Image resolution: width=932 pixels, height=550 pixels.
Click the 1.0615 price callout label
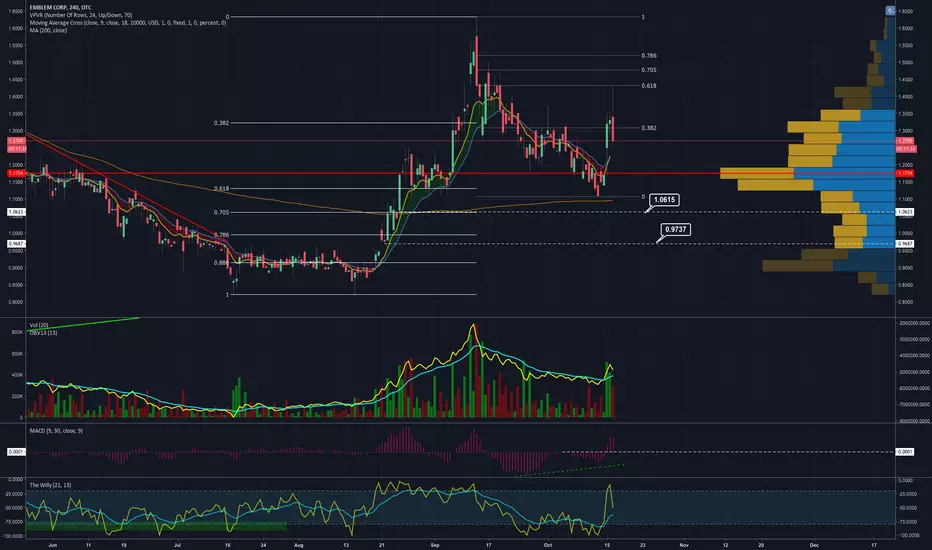click(664, 200)
